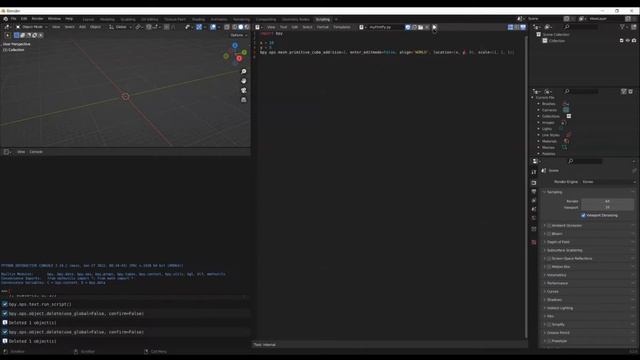Expand the Cameras entry in Current File
The image size is (640, 360).
point(538,110)
